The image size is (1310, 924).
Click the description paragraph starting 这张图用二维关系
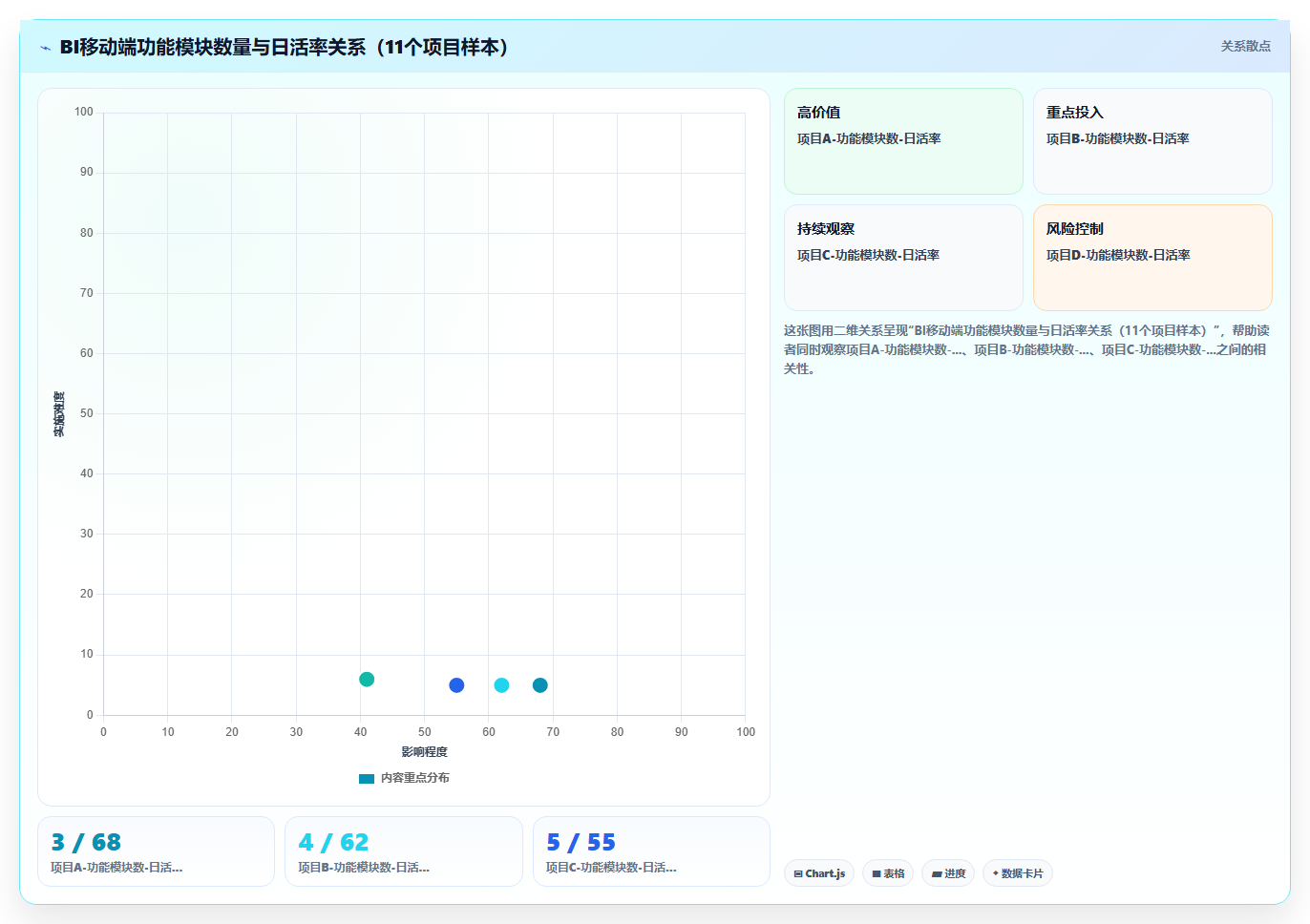point(1027,349)
